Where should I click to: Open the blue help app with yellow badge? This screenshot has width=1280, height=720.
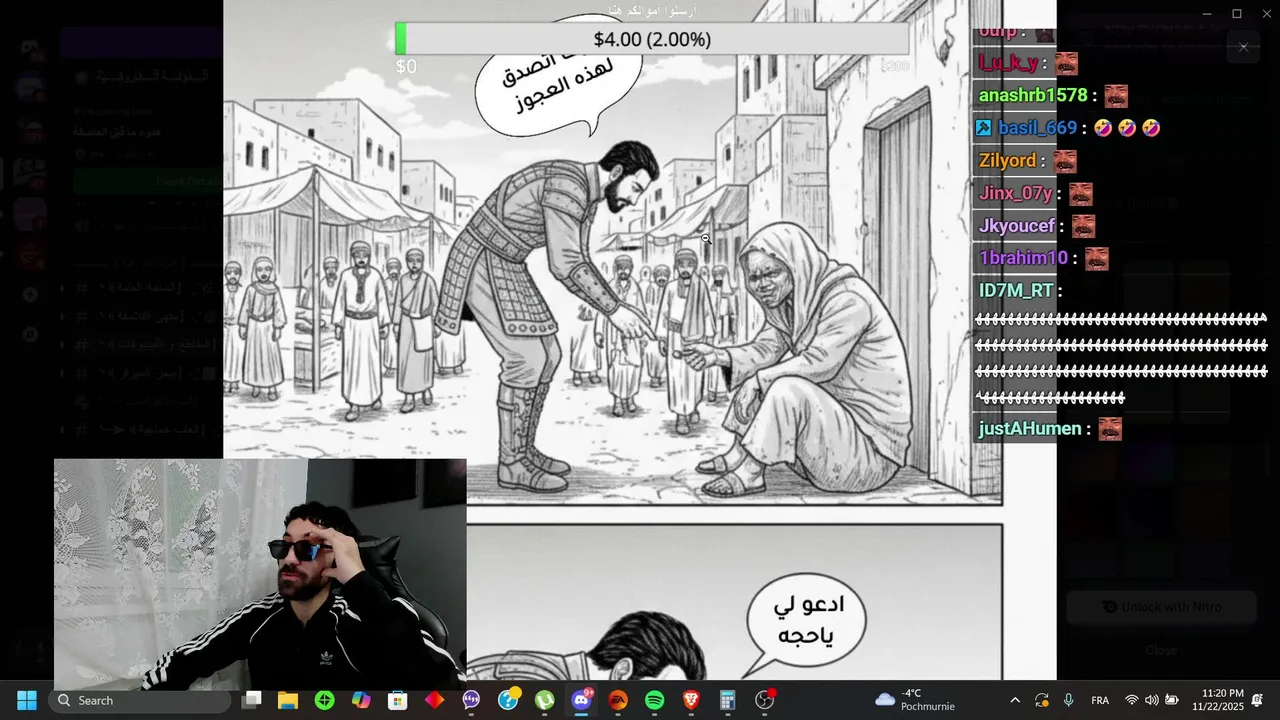click(508, 699)
